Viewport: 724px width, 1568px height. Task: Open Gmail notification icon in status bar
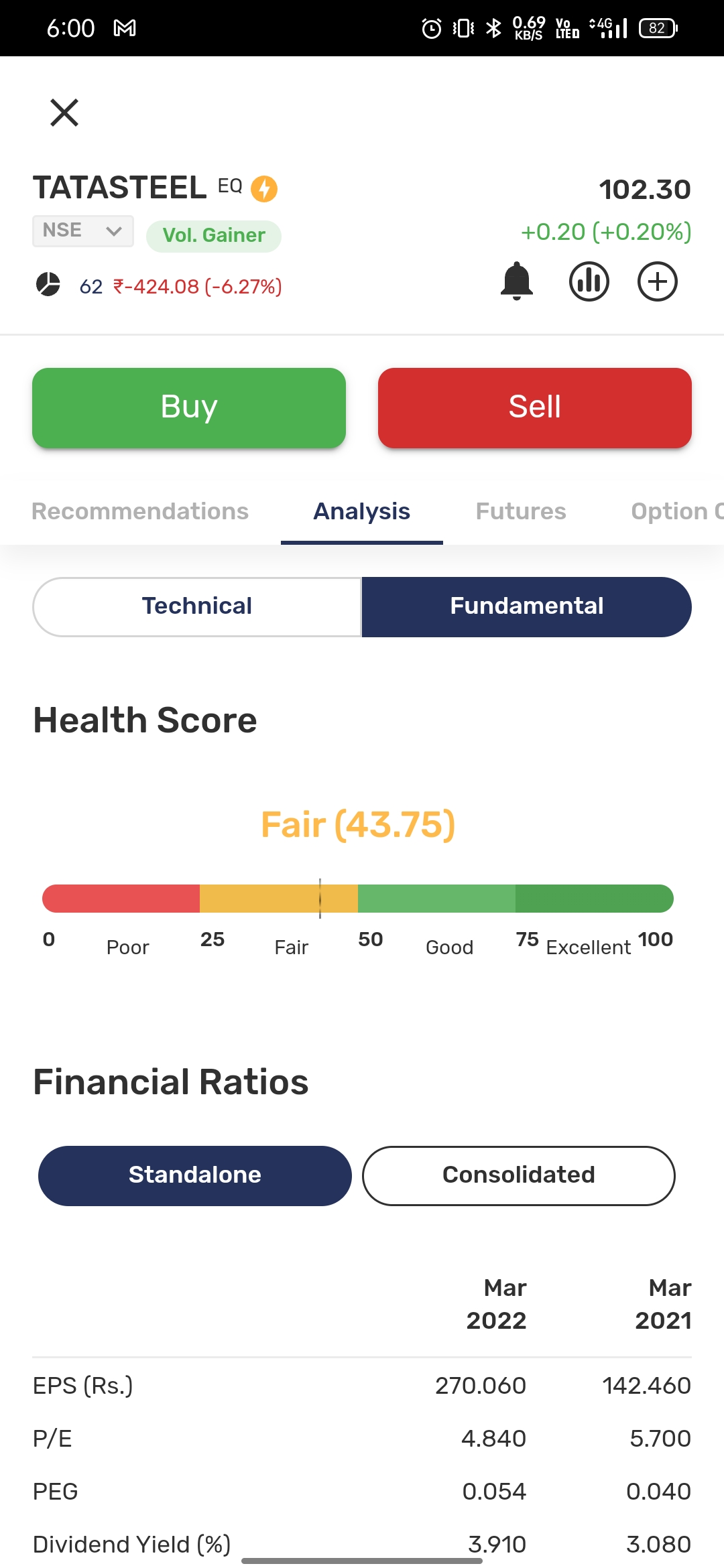click(125, 28)
